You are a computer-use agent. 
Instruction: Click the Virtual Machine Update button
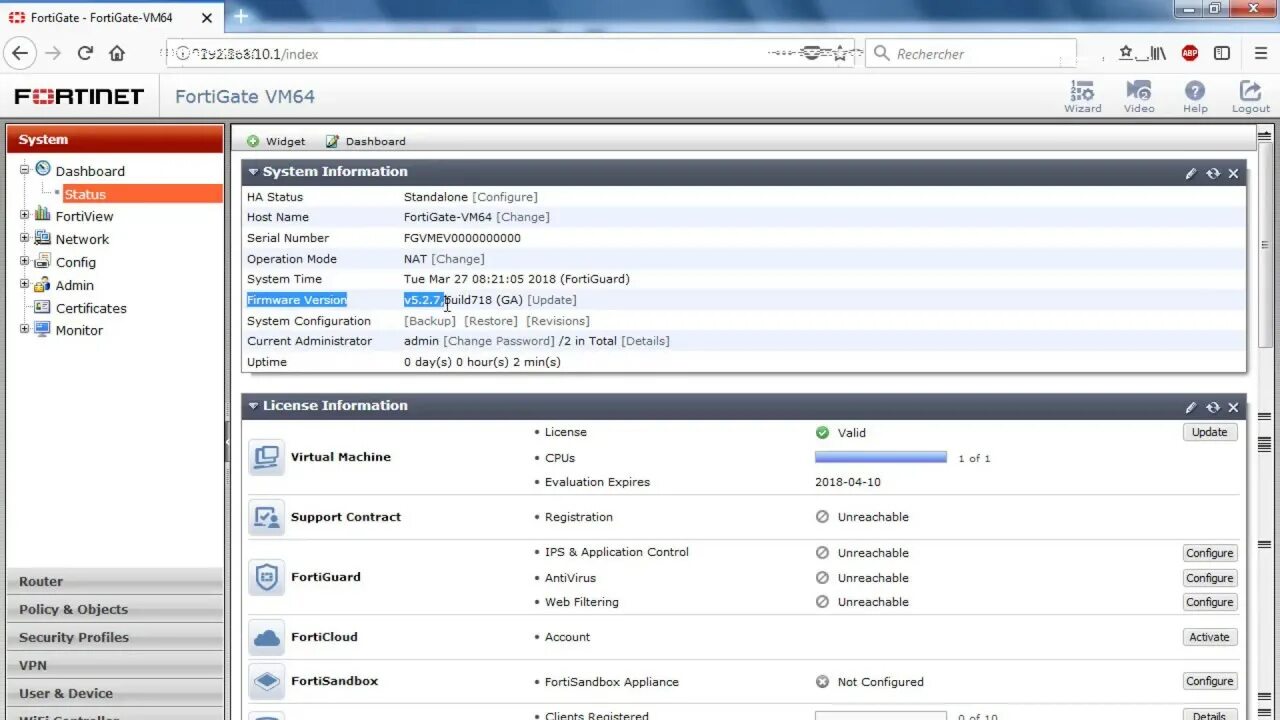(x=1209, y=432)
